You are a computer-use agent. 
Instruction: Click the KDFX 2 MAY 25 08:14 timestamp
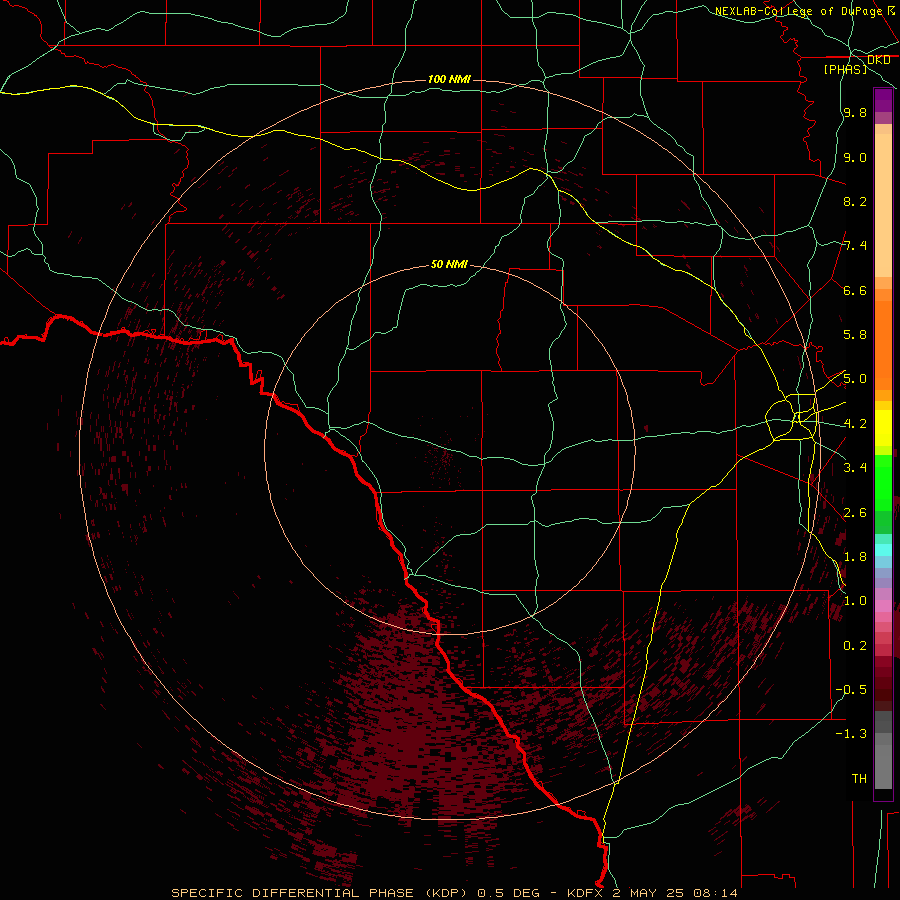click(652, 893)
